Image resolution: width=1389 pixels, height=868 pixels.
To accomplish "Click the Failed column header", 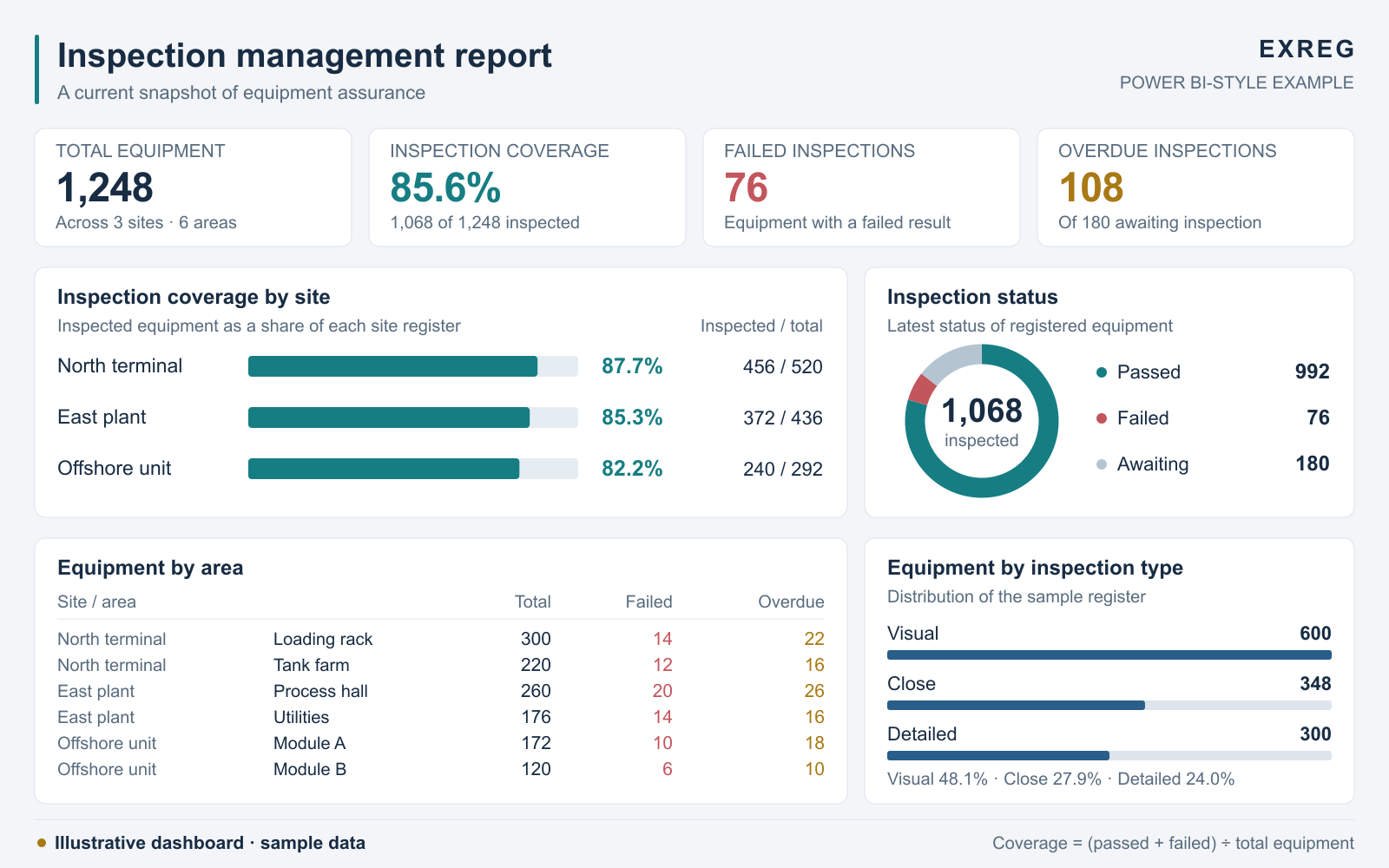I will click(648, 602).
